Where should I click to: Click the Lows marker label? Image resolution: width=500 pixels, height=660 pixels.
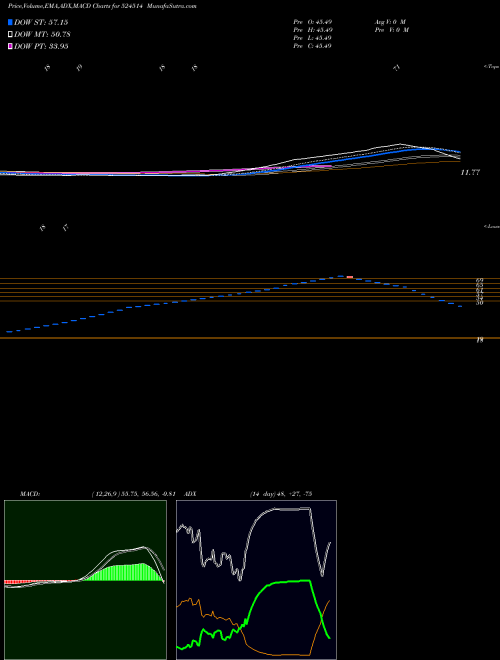[x=492, y=226]
